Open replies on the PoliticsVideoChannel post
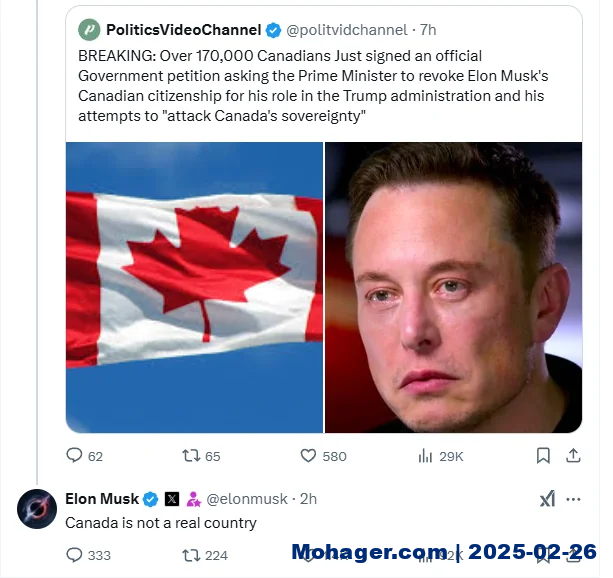 tap(84, 456)
